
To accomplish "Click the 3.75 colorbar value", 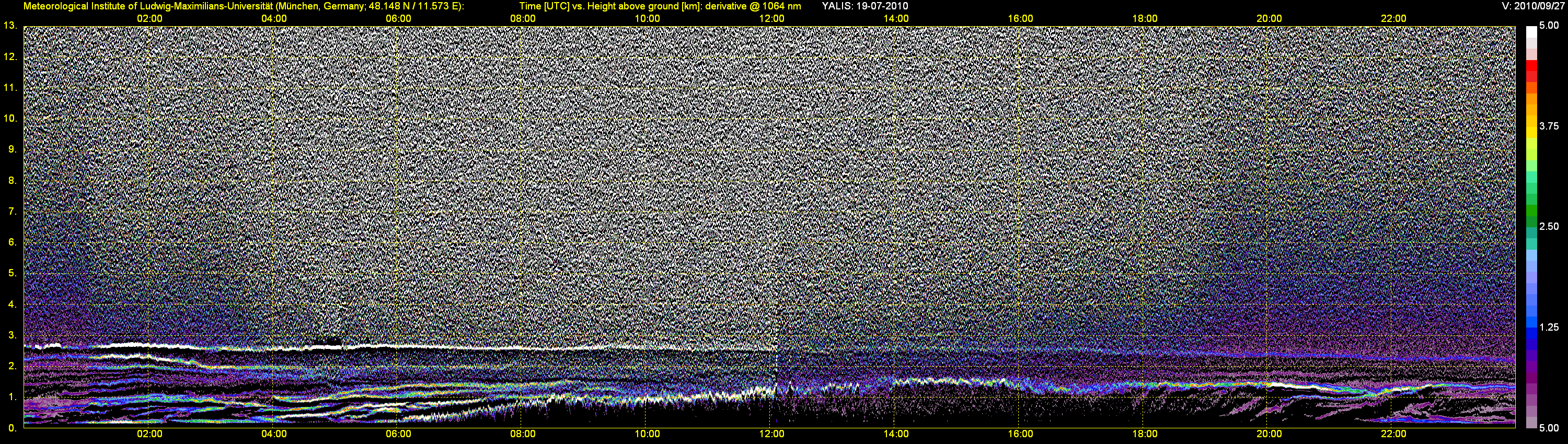I will coord(1549,126).
